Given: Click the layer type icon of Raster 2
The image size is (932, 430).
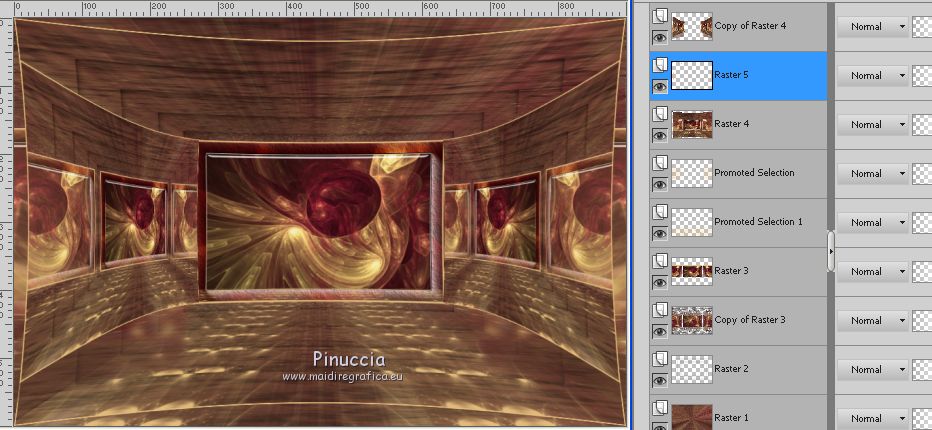Looking at the screenshot, I should [x=659, y=359].
